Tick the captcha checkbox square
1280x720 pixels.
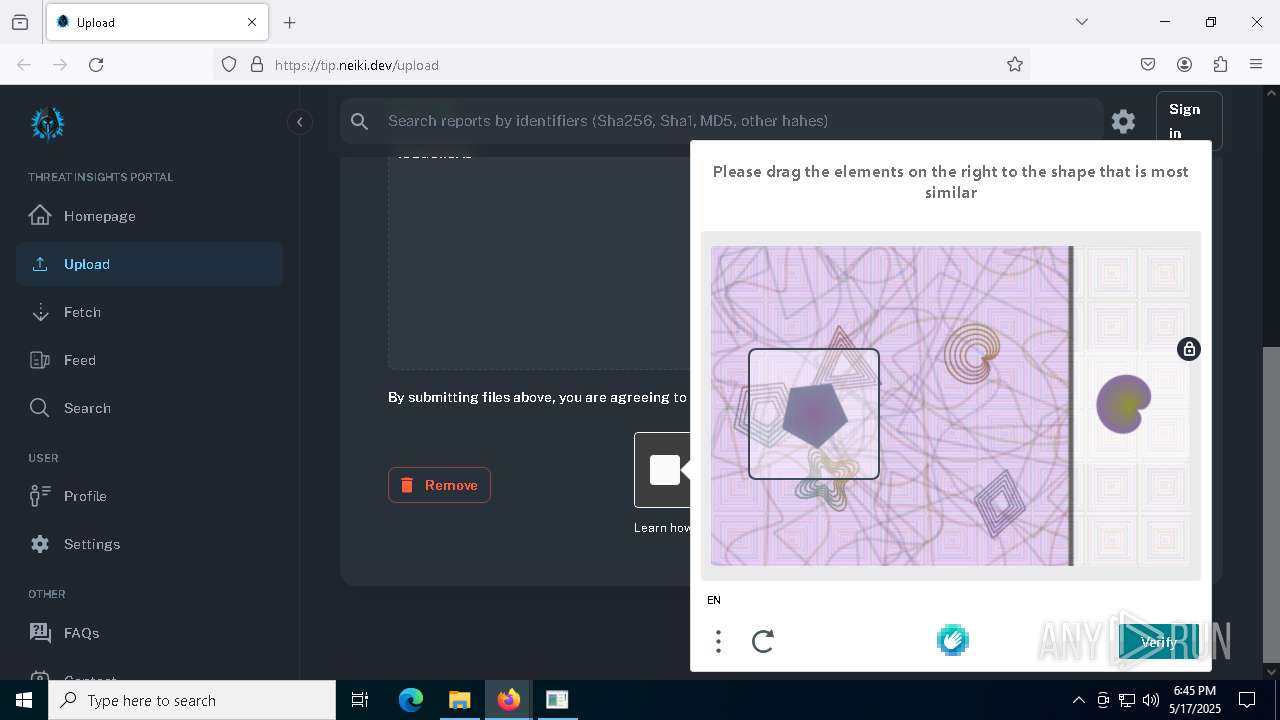(x=664, y=470)
